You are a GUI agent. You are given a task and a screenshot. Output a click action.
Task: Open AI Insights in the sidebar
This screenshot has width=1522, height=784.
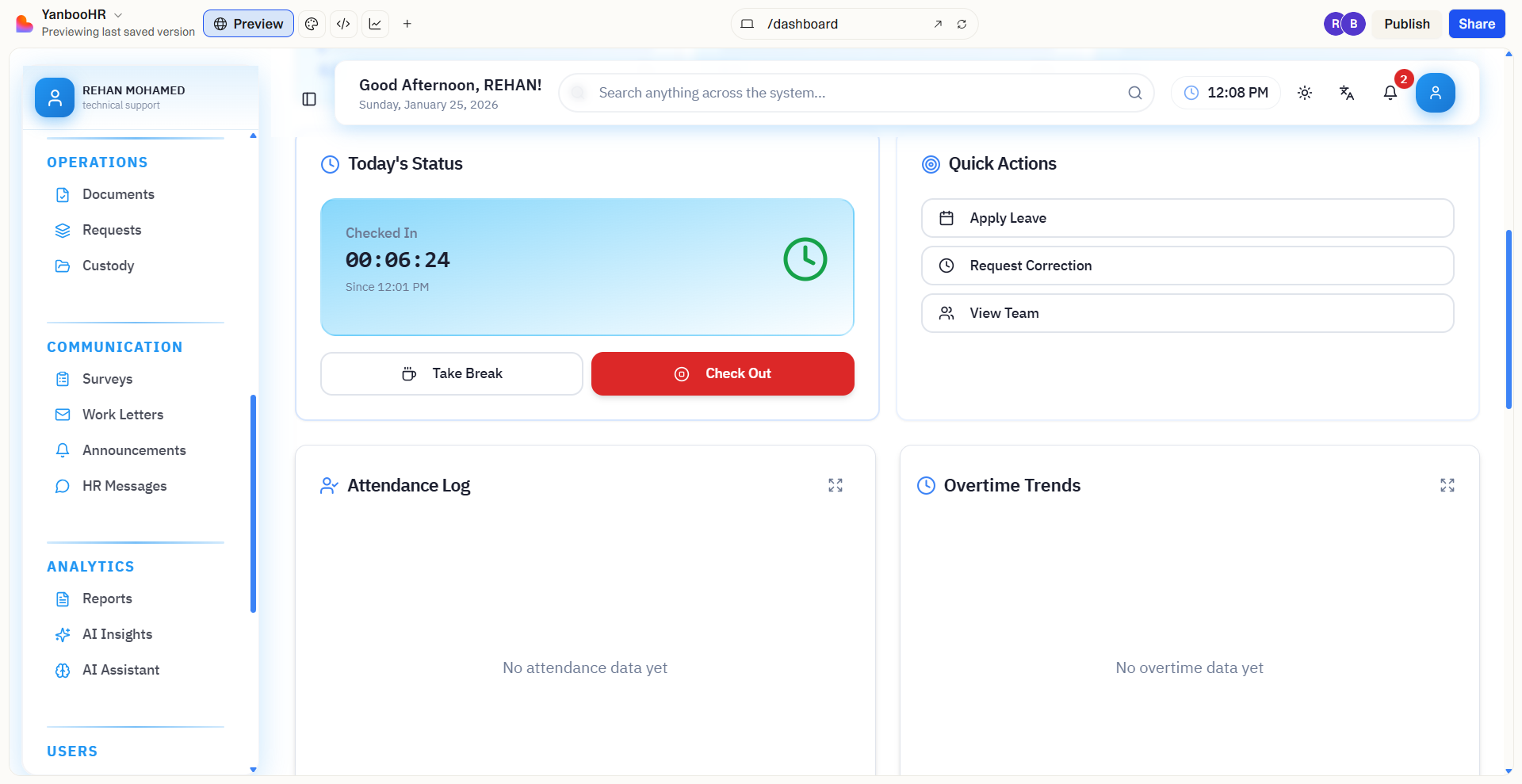coord(117,634)
